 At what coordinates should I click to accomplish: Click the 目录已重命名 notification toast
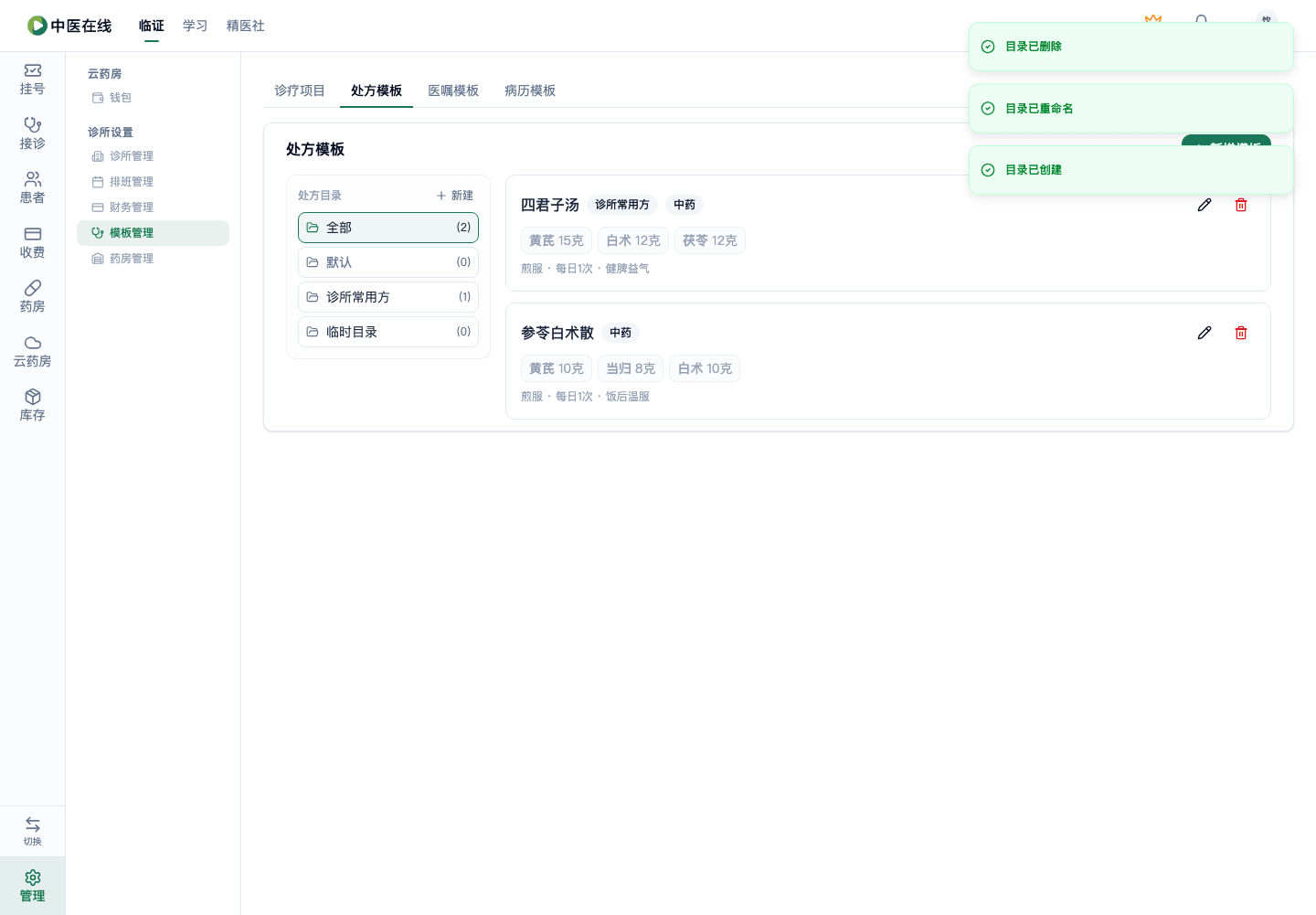pyautogui.click(x=1131, y=109)
